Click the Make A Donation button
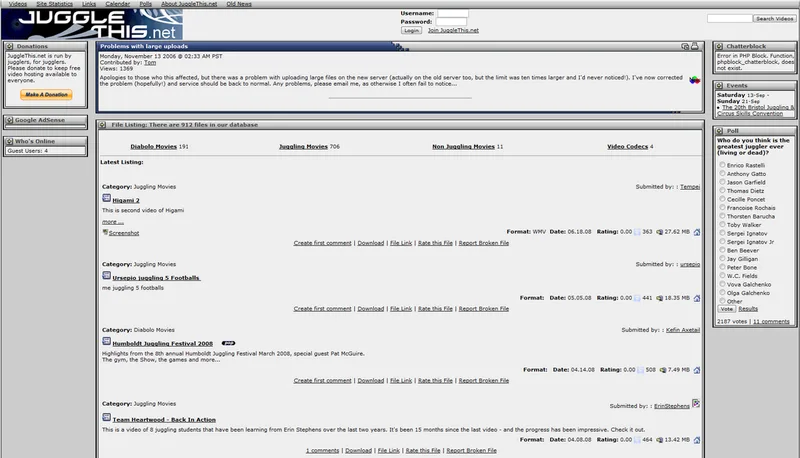800x458 pixels. point(46,94)
